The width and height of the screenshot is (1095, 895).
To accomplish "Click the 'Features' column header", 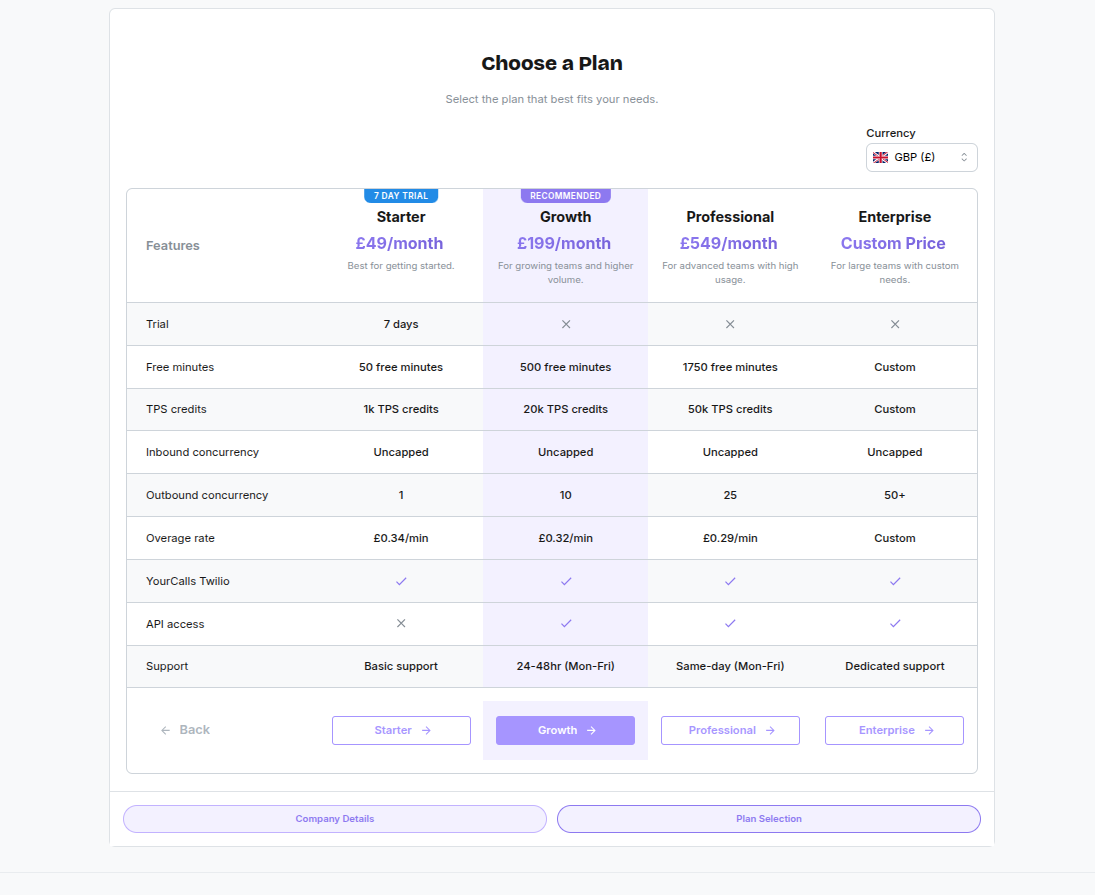I will point(172,246).
